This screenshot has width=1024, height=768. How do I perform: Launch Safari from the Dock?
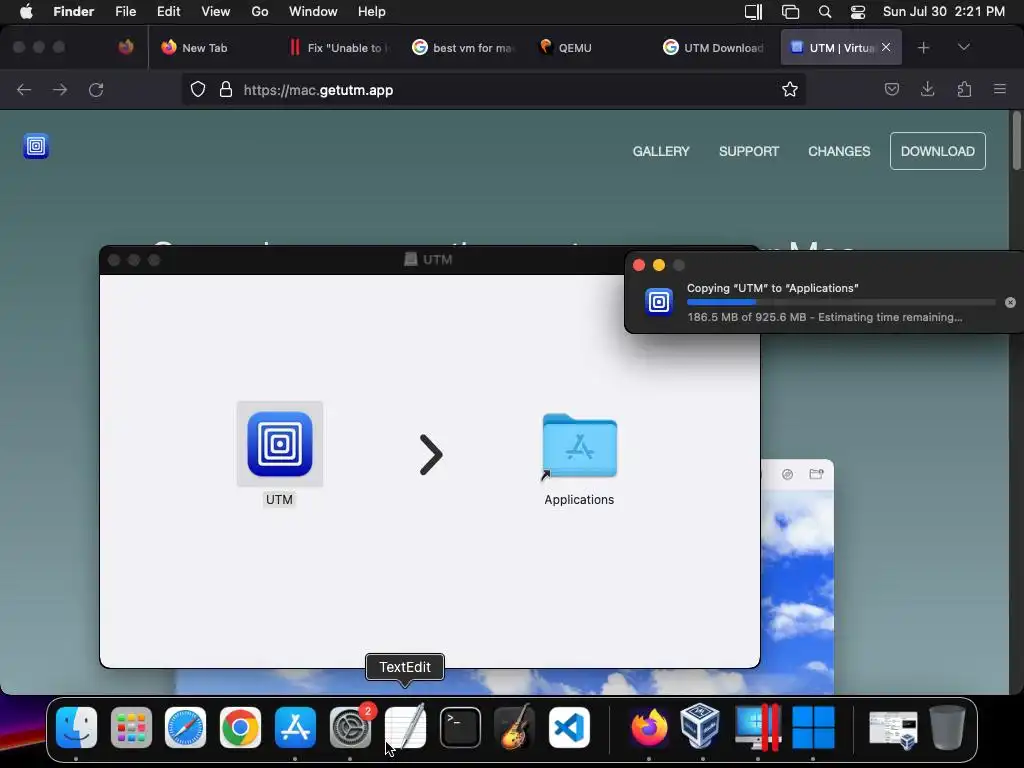[185, 728]
